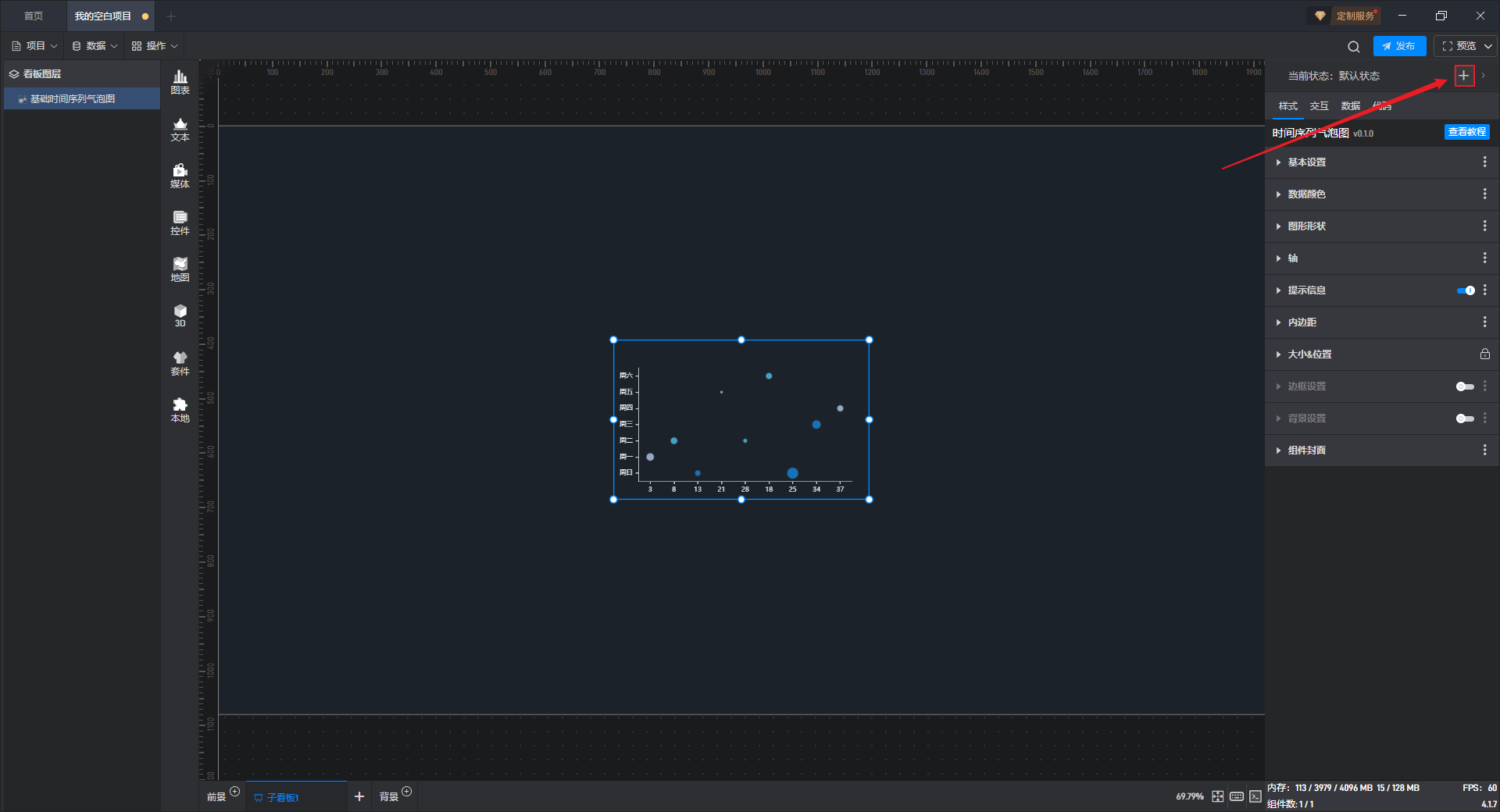The width and height of the screenshot is (1500, 812).
Task: Open the 地图 map component panel
Action: (180, 269)
